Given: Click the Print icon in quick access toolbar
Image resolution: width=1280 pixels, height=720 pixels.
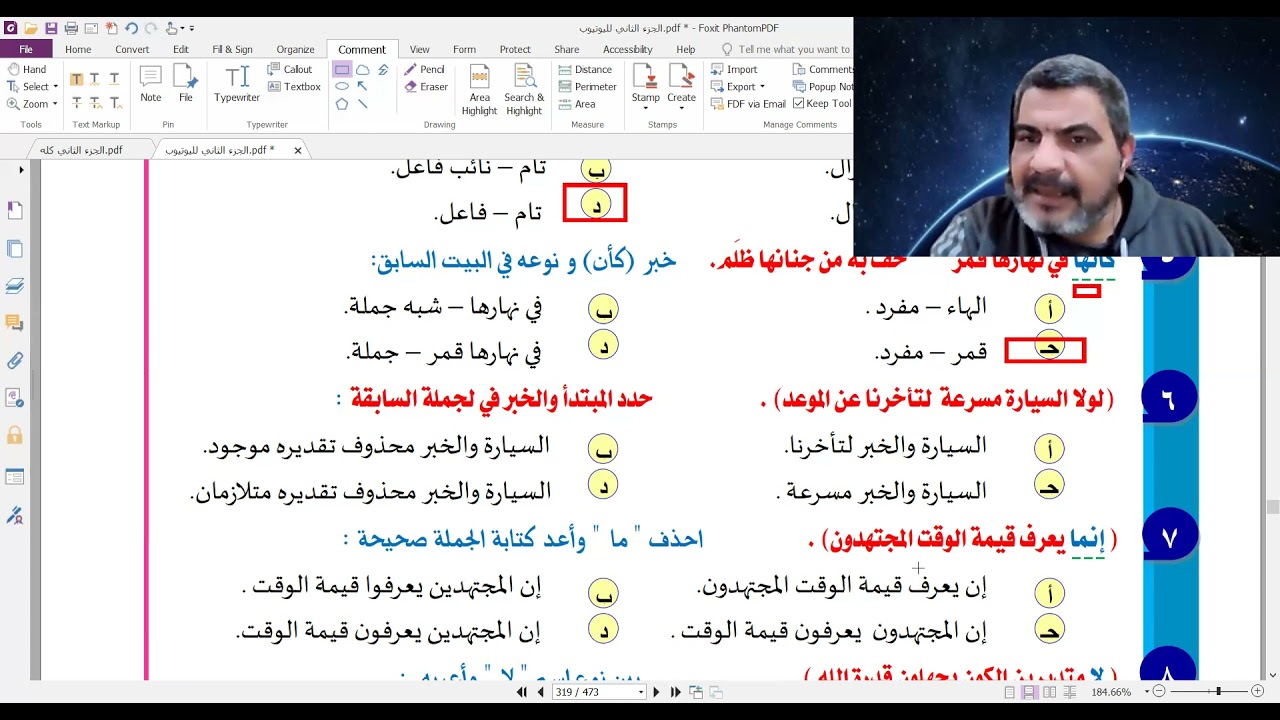Looking at the screenshot, I should [x=71, y=28].
